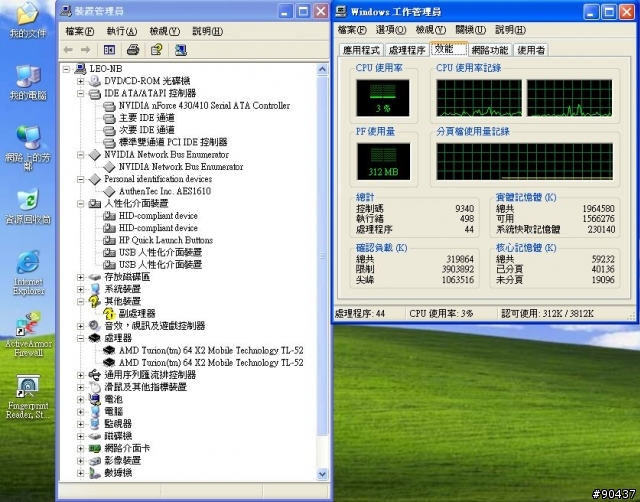The width and height of the screenshot is (640, 502).
Task: Open 關機 menu in Task Manager
Action: coord(470,30)
